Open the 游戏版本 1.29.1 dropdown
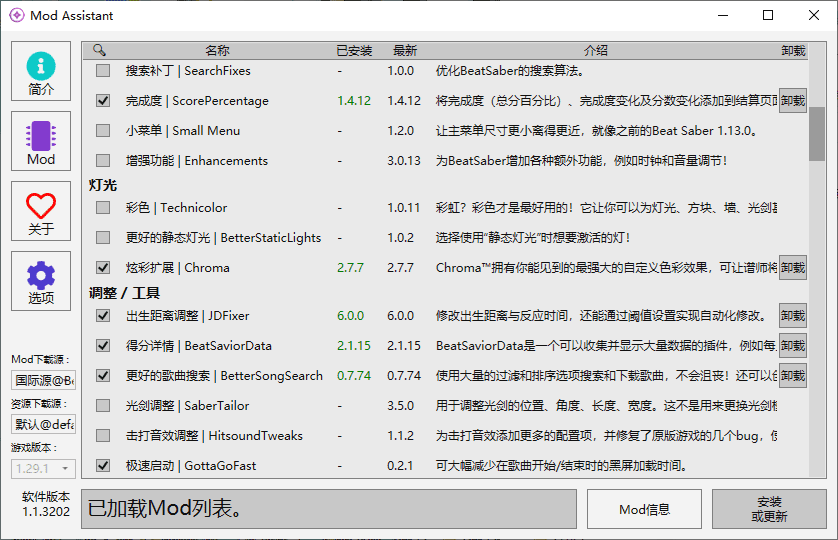Image resolution: width=838 pixels, height=540 pixels. [x=43, y=469]
